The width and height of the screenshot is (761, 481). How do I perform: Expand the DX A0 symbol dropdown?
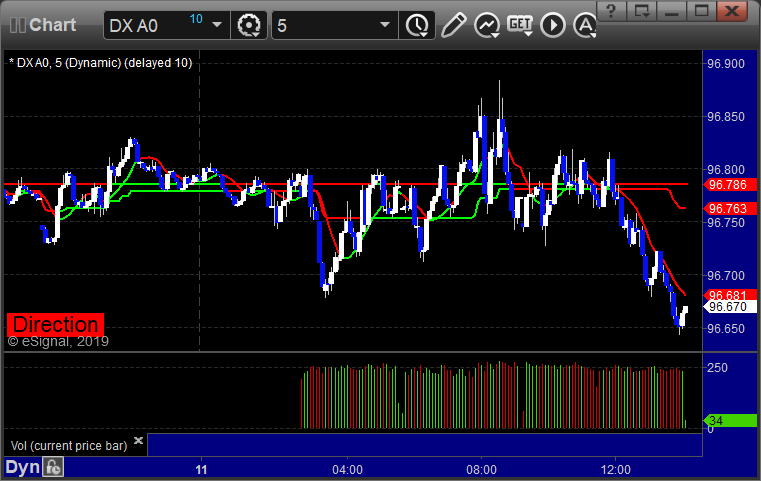[x=217, y=25]
